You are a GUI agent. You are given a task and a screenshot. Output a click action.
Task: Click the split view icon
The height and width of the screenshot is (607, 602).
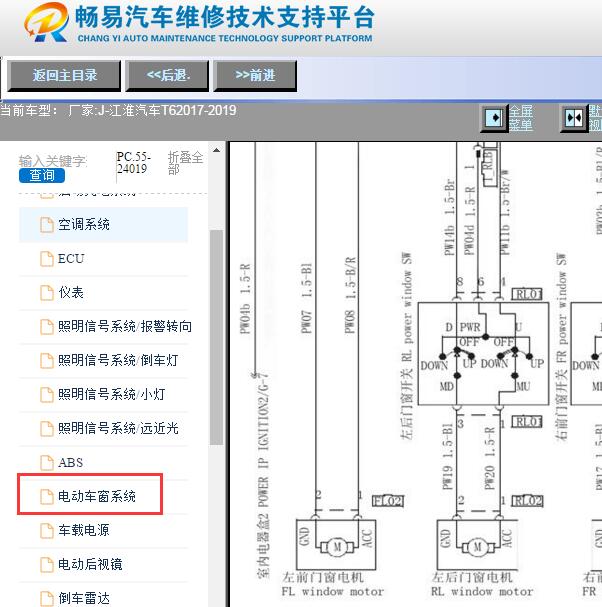point(574,118)
